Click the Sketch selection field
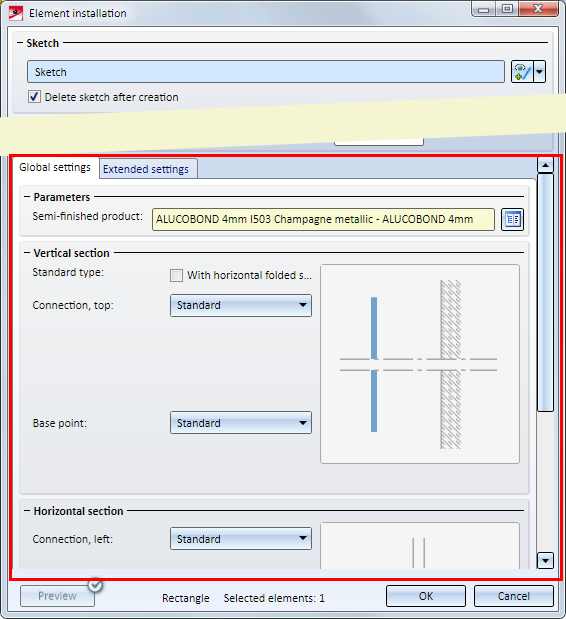The image size is (566, 619). pos(266,72)
